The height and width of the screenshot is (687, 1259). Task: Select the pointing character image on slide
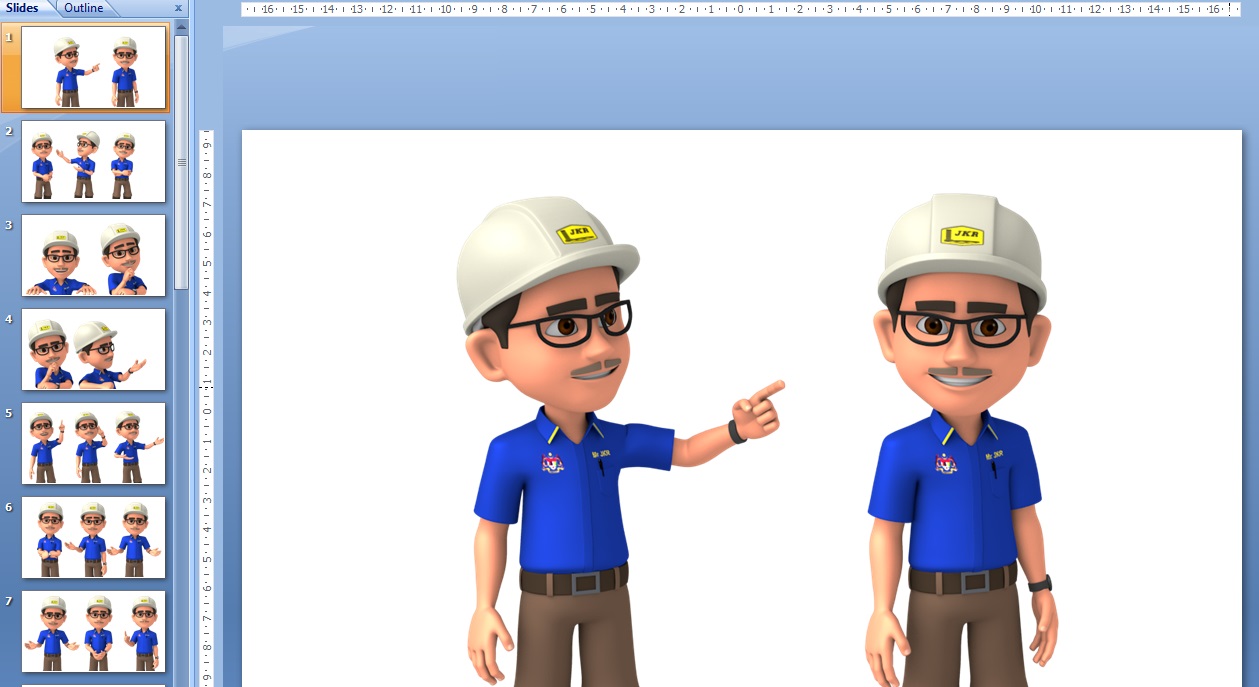[620, 441]
